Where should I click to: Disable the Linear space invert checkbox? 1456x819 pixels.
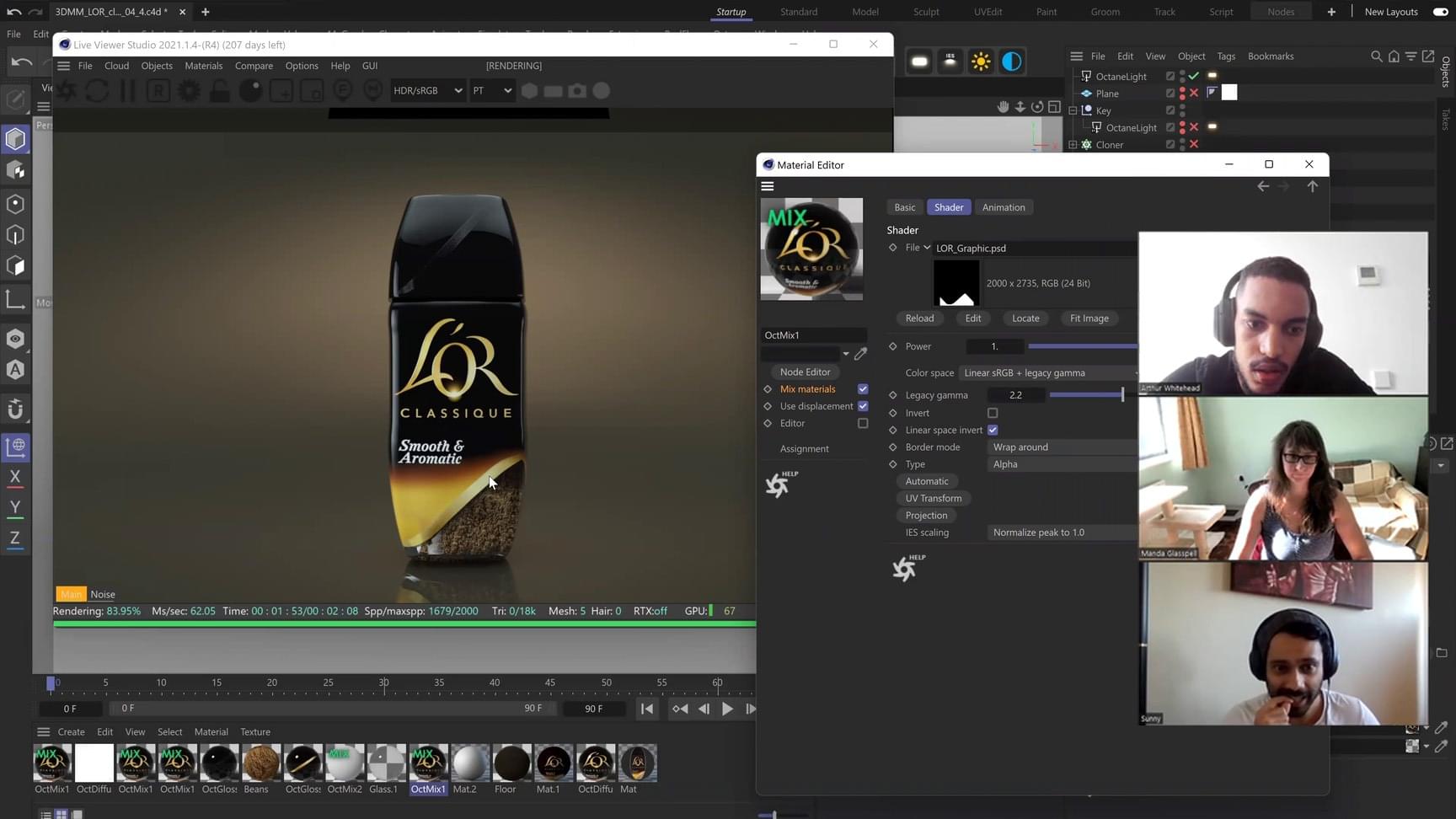point(993,430)
